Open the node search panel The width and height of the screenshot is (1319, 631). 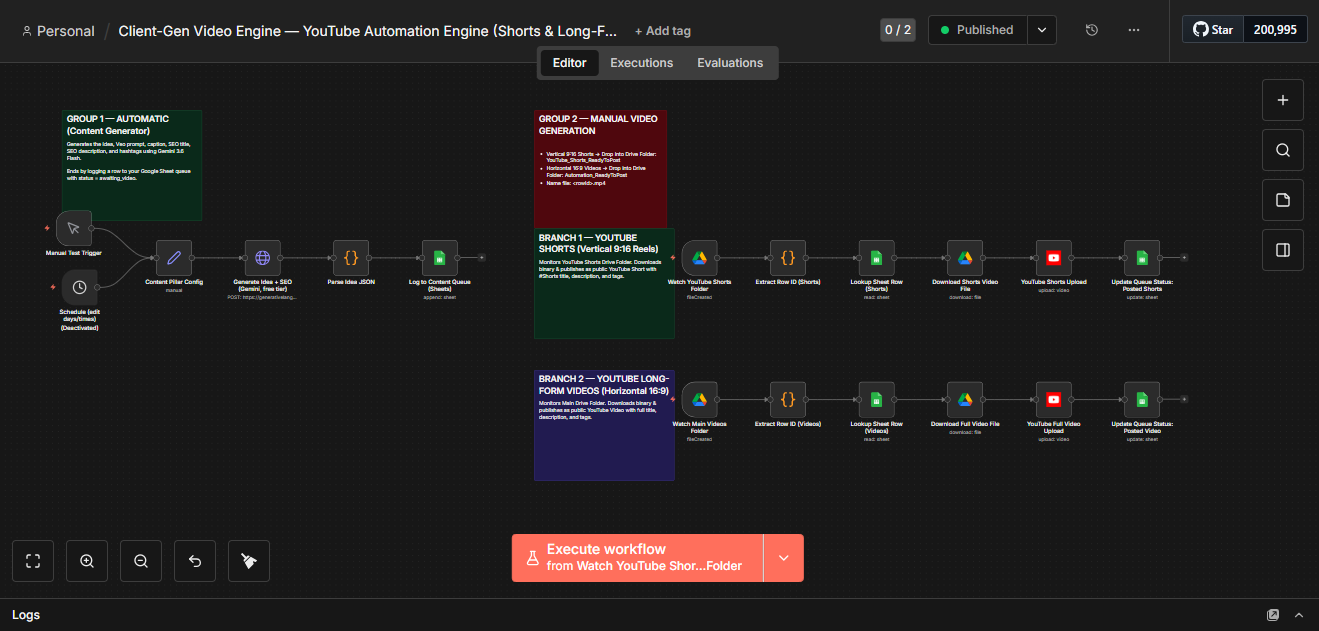tap(1283, 150)
